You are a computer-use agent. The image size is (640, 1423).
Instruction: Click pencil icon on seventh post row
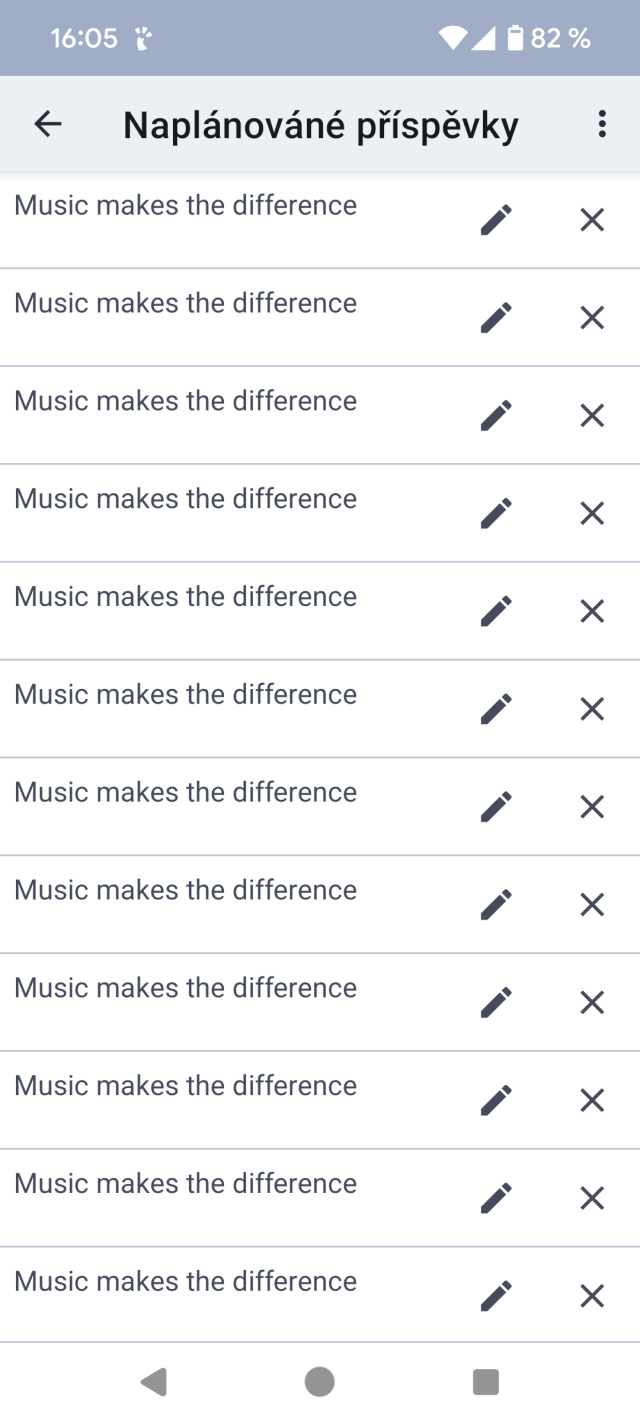pos(496,807)
